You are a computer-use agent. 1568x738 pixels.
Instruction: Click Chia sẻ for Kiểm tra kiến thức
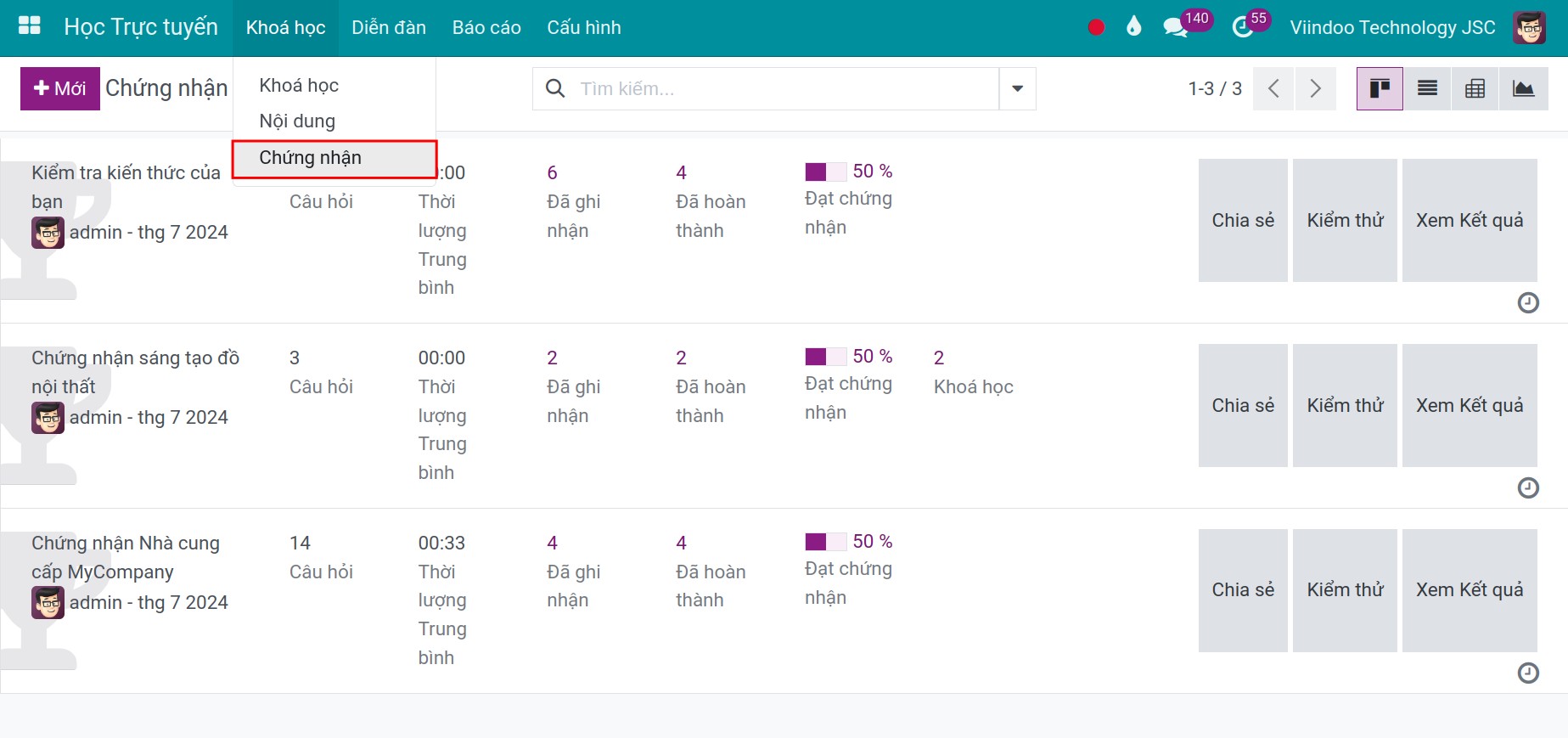[1243, 220]
